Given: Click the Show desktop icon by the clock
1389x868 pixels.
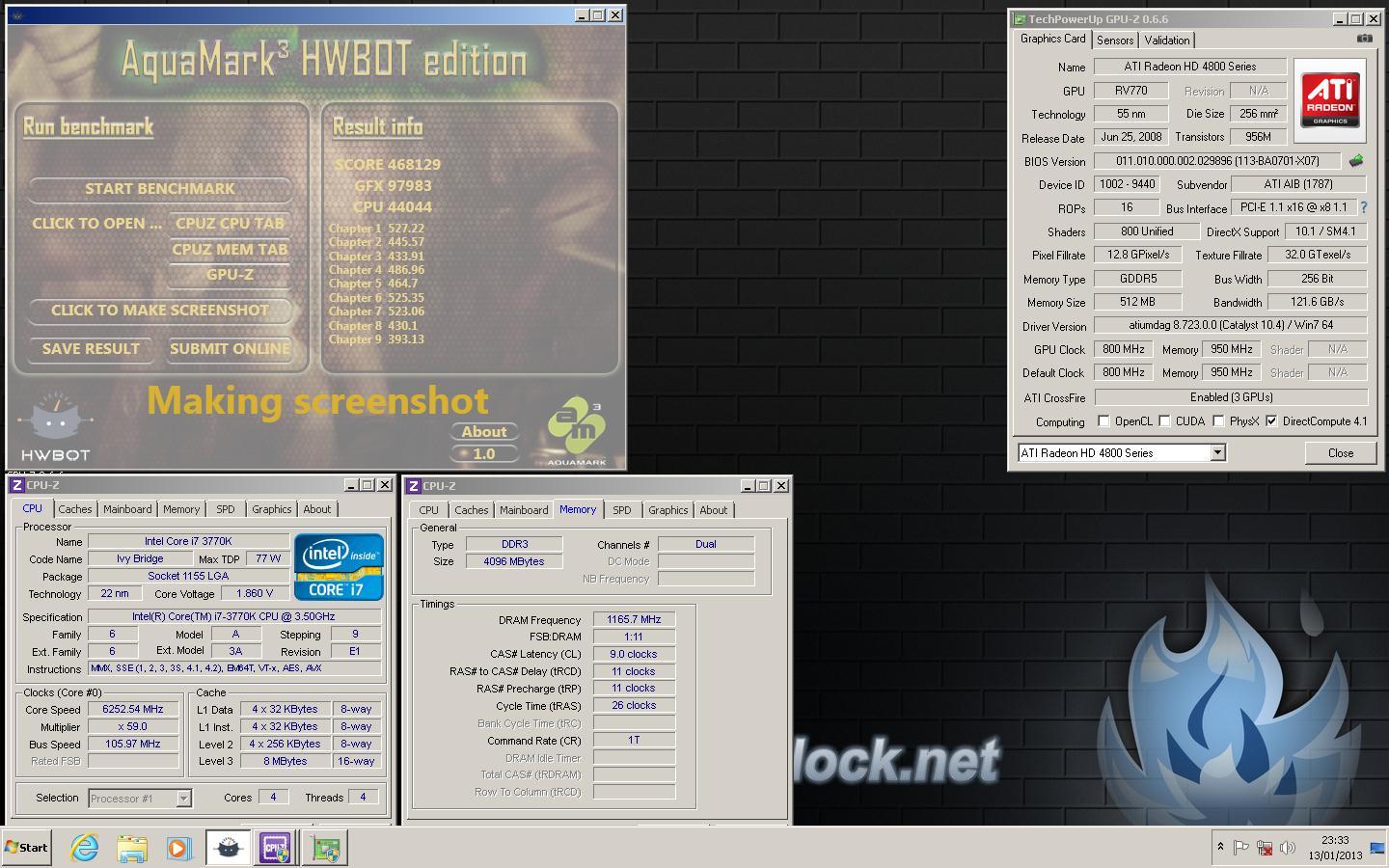Looking at the screenshot, I should (x=1377, y=848).
